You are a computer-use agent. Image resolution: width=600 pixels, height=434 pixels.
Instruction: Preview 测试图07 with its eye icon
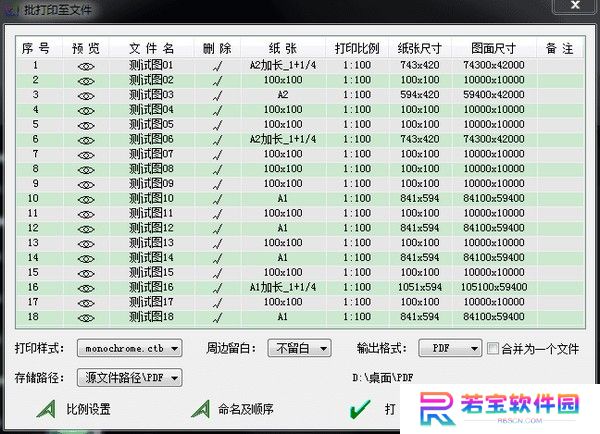[86, 155]
